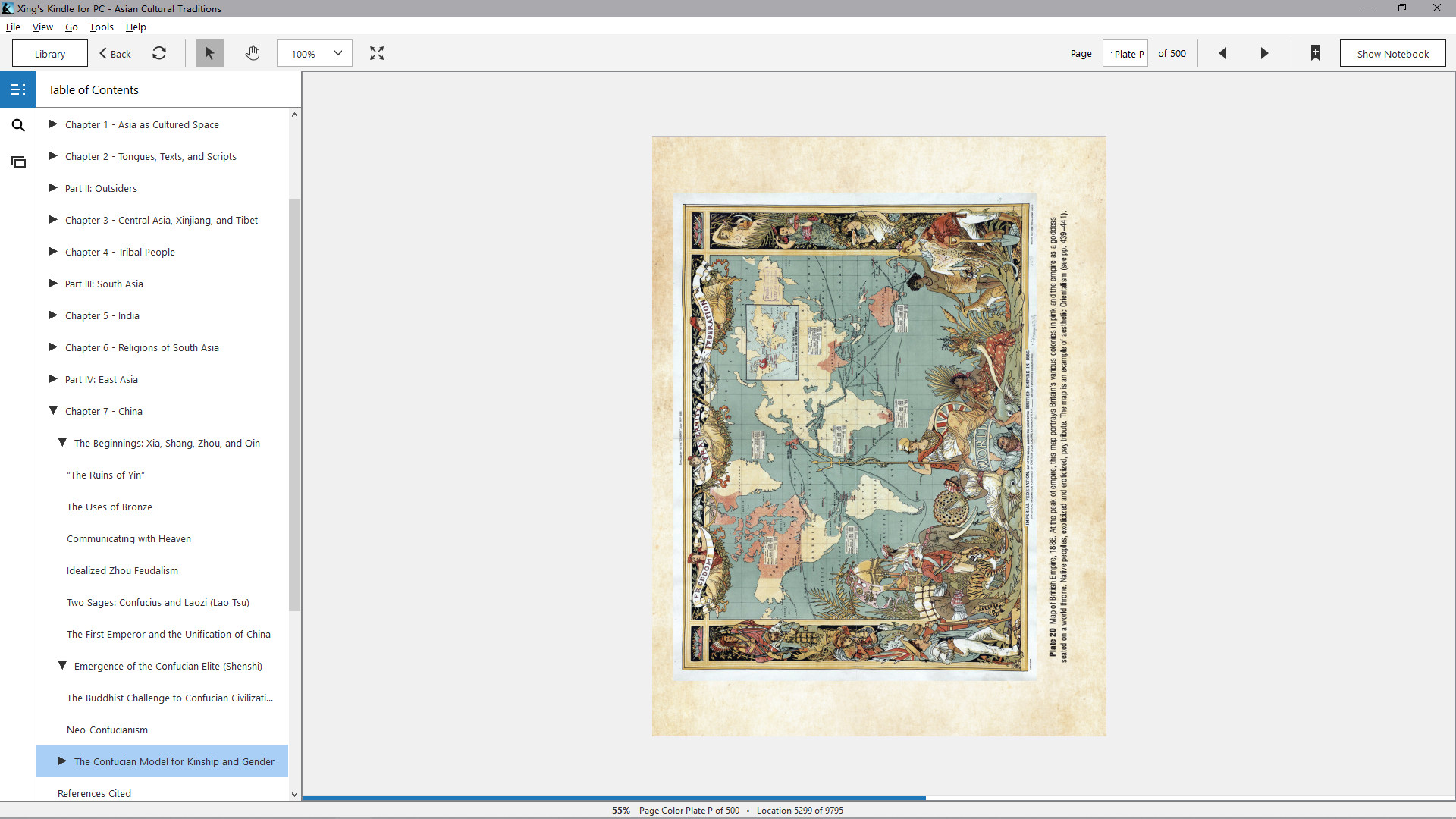Expand The Confucian Model for Kinship and Gender
This screenshot has height=819, width=1456.
click(62, 761)
